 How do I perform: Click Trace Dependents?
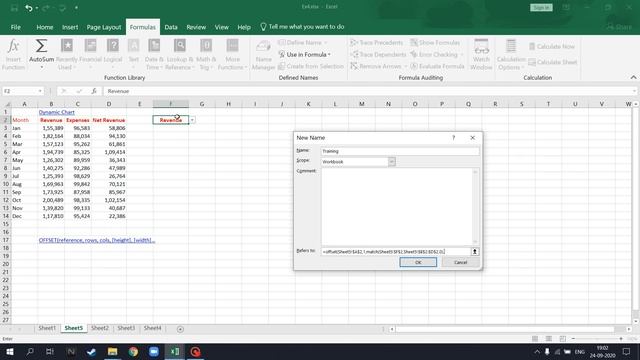coord(378,54)
